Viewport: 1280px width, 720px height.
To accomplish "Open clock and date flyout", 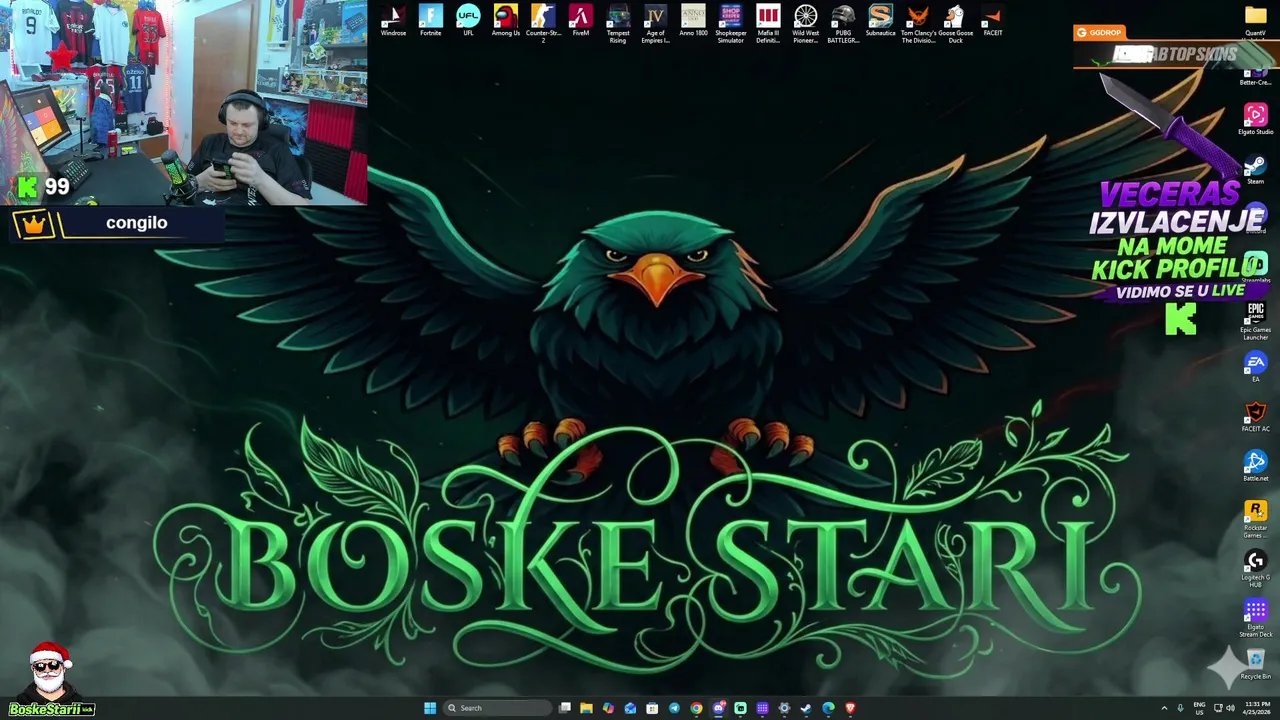I will 1256,708.
